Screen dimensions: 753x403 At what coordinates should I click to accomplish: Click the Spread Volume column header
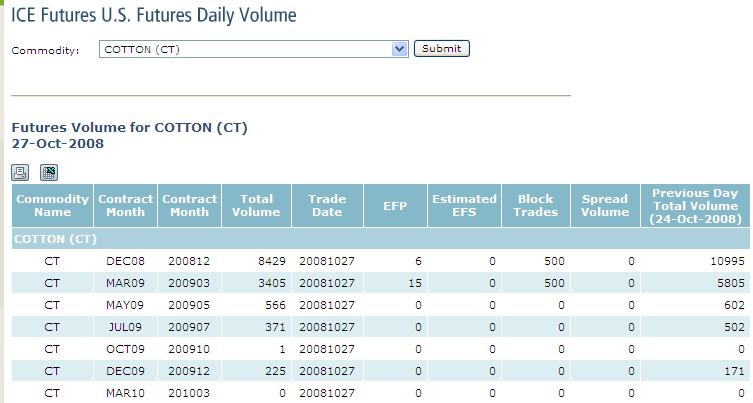605,206
